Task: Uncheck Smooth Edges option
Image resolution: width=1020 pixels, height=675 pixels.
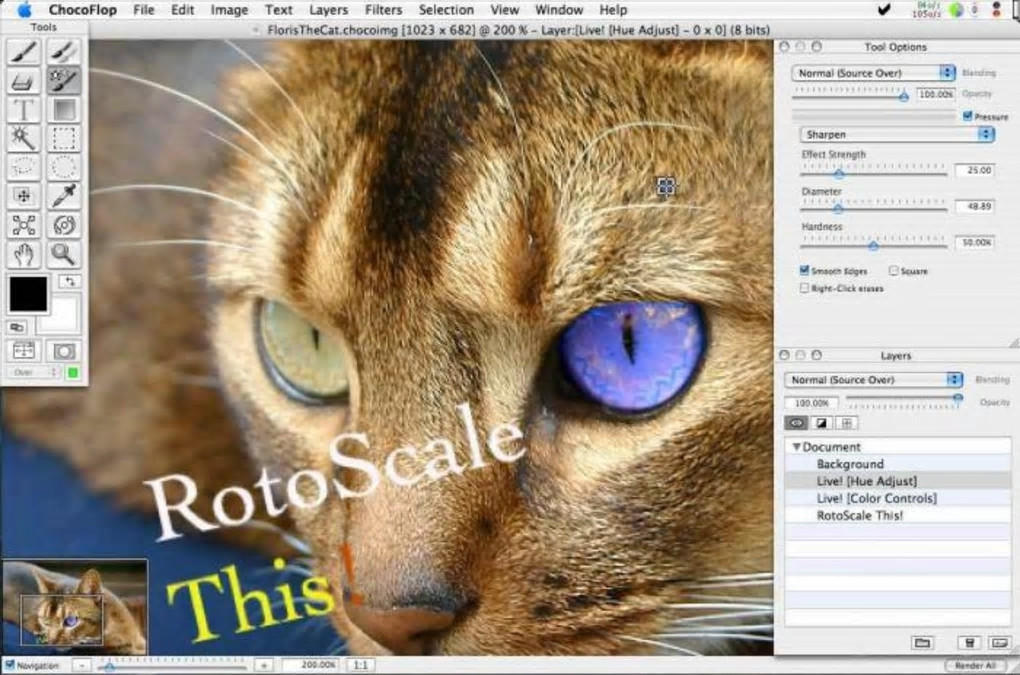Action: 805,271
